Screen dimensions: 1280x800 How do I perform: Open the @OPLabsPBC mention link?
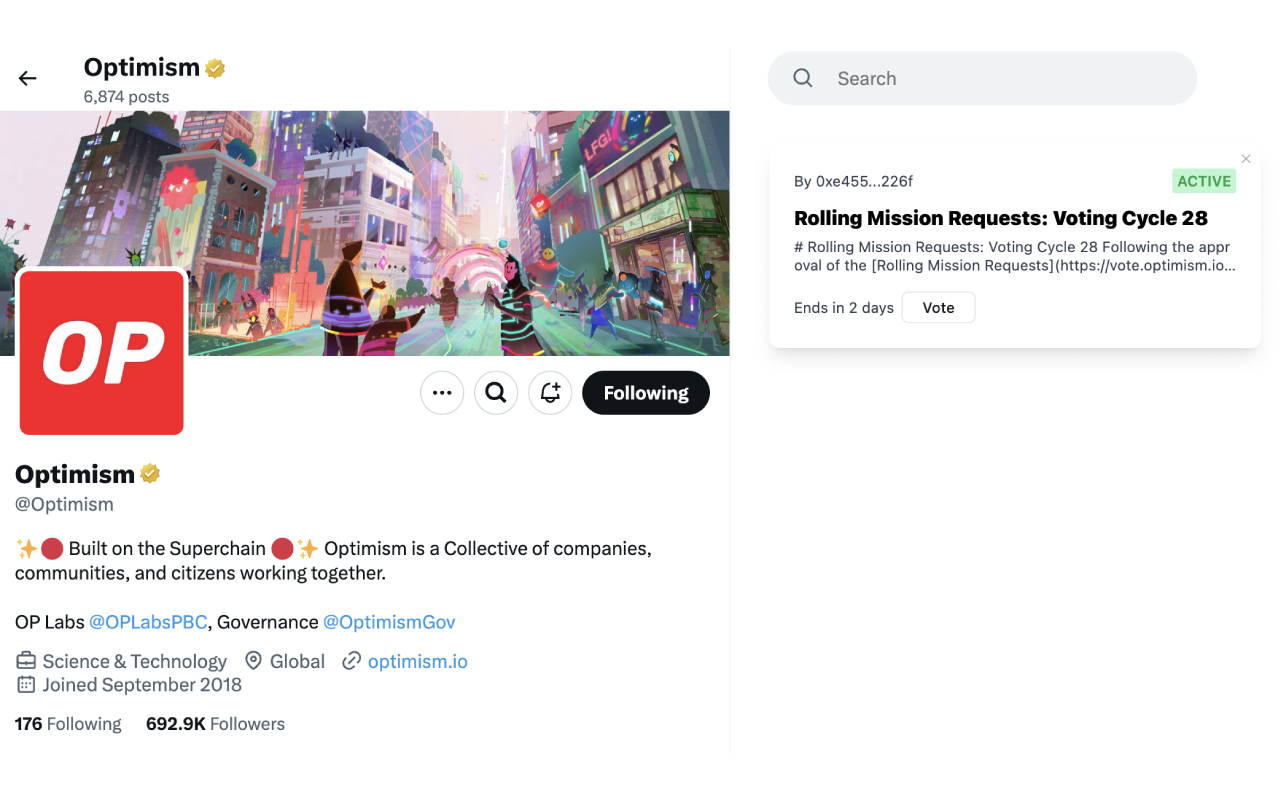click(x=148, y=622)
